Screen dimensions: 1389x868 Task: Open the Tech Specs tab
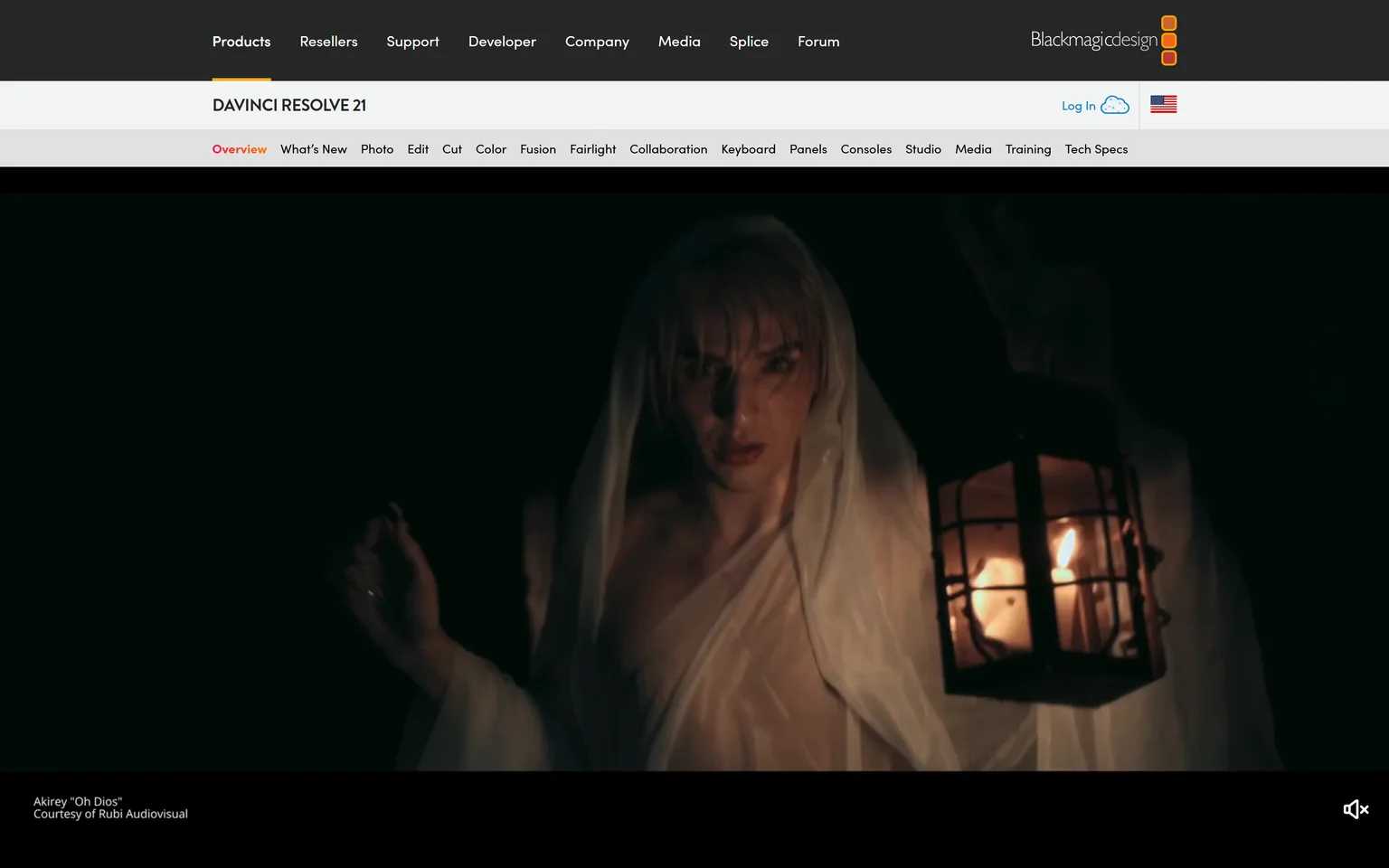pos(1096,149)
